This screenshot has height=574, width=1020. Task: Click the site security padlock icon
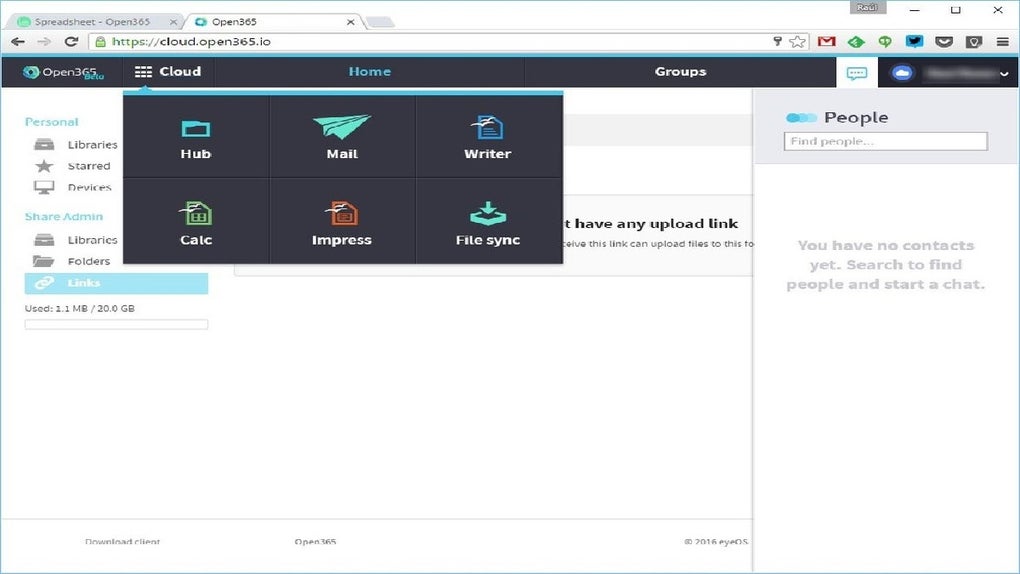[100, 42]
